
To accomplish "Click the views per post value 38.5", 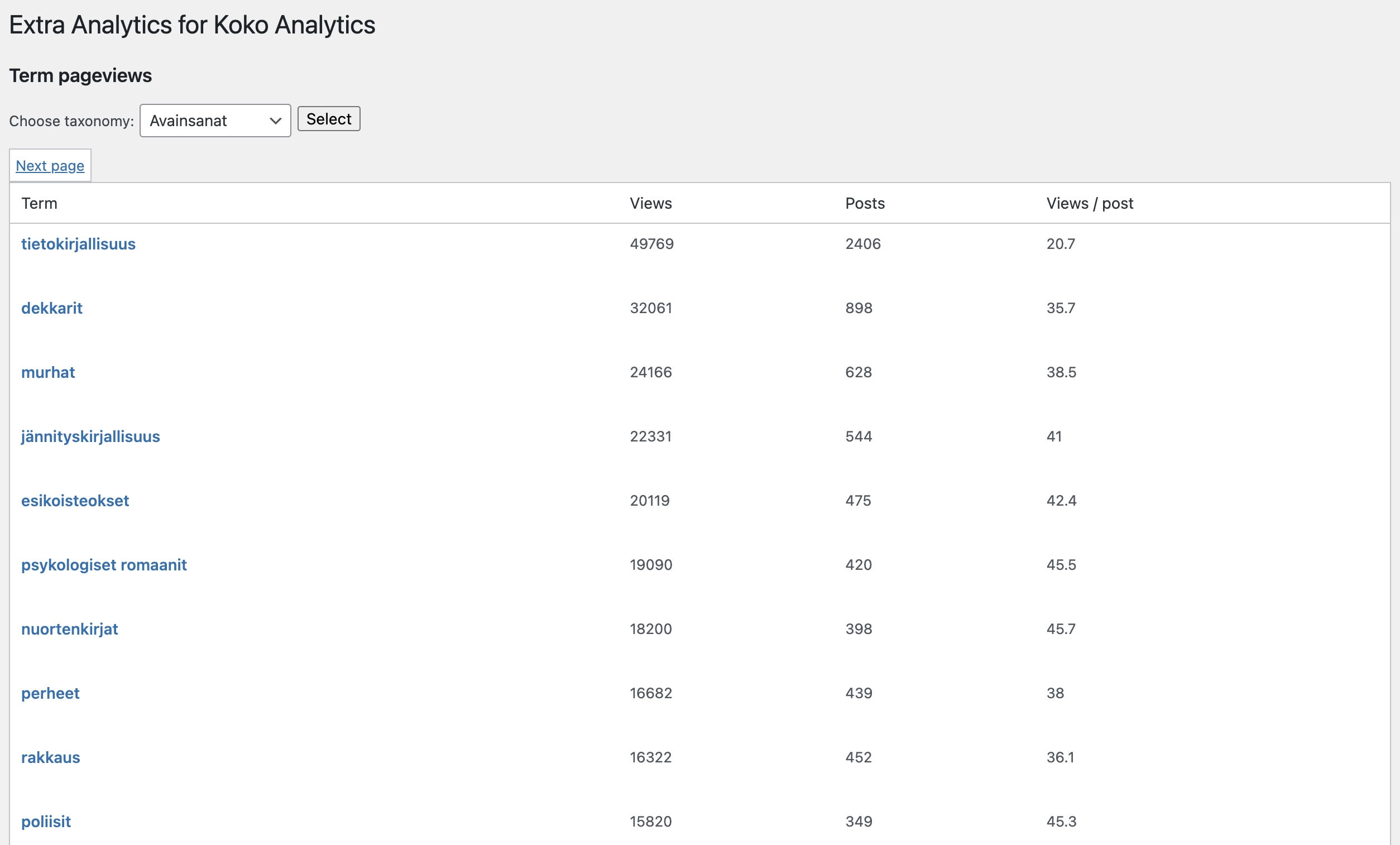I will [x=1061, y=372].
